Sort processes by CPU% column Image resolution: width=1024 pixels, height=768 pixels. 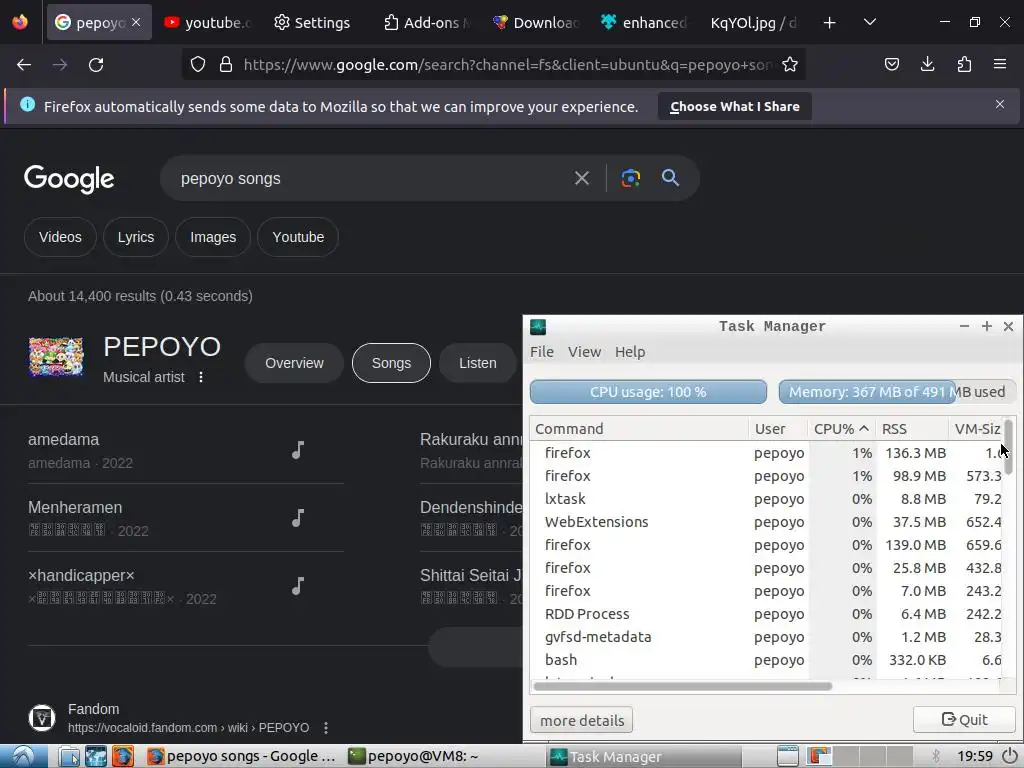pos(841,429)
